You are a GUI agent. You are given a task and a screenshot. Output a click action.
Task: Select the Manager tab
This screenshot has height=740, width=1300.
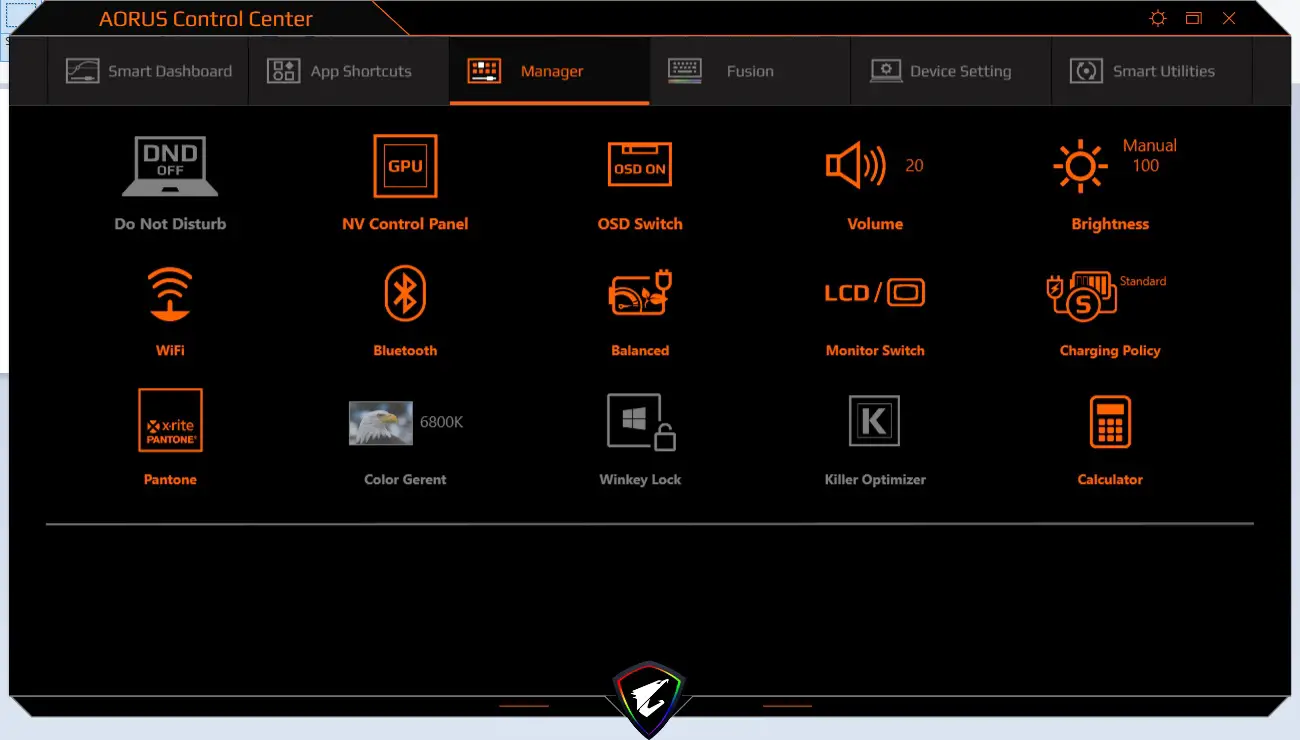(549, 71)
